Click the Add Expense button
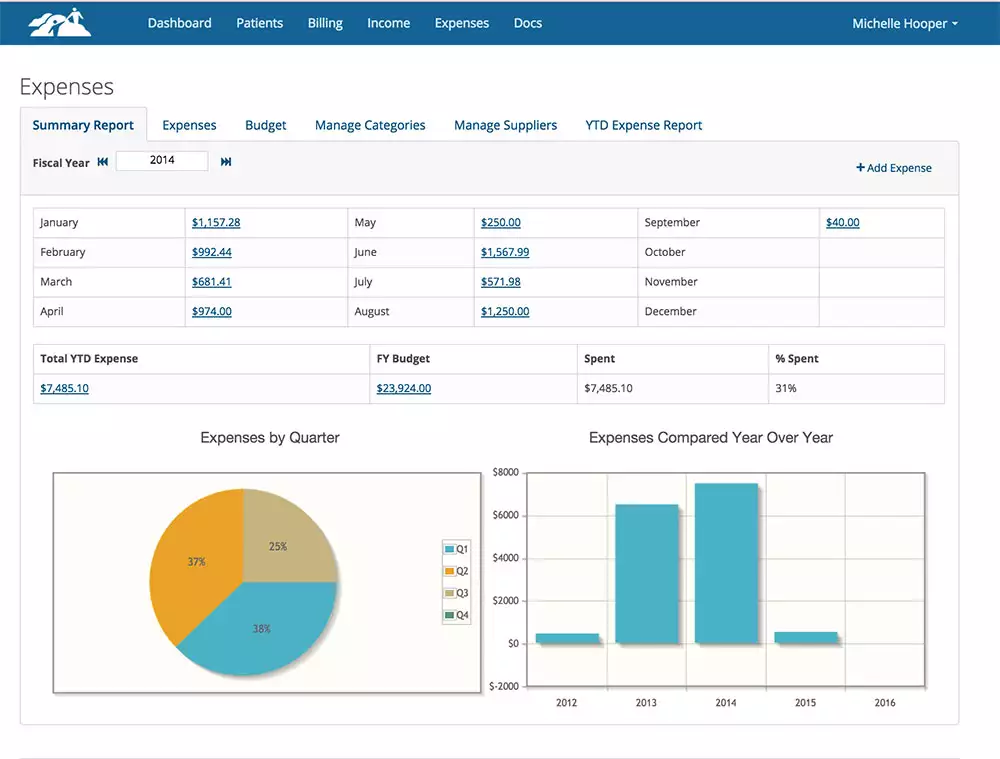 coord(893,168)
